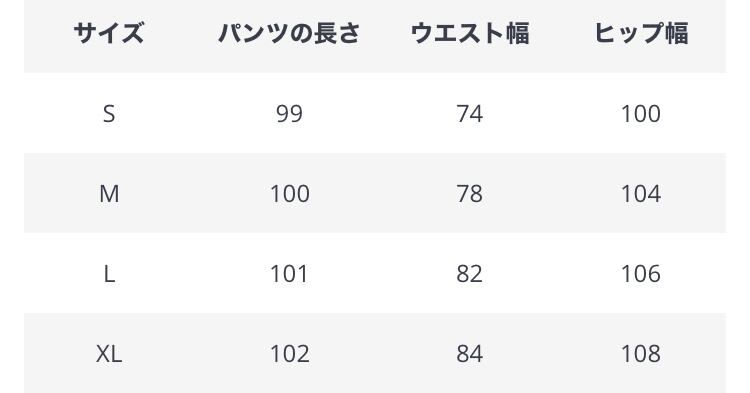
Task: Click waist width value 84
Action: pos(470,354)
